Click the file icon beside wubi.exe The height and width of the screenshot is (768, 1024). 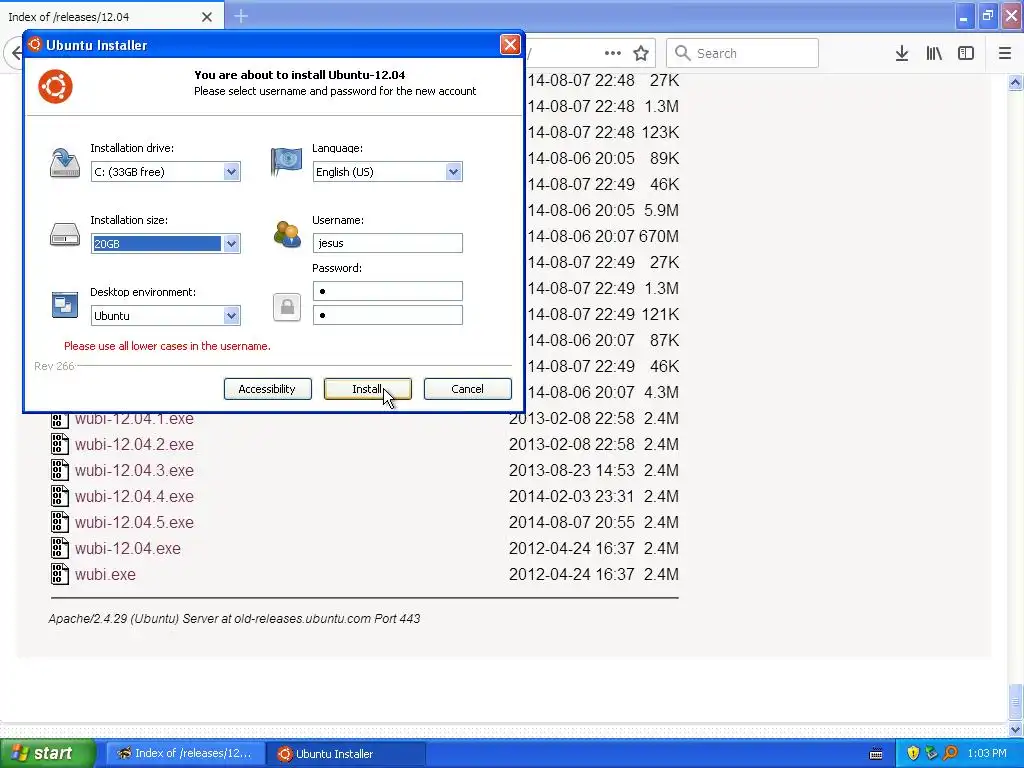[59, 574]
